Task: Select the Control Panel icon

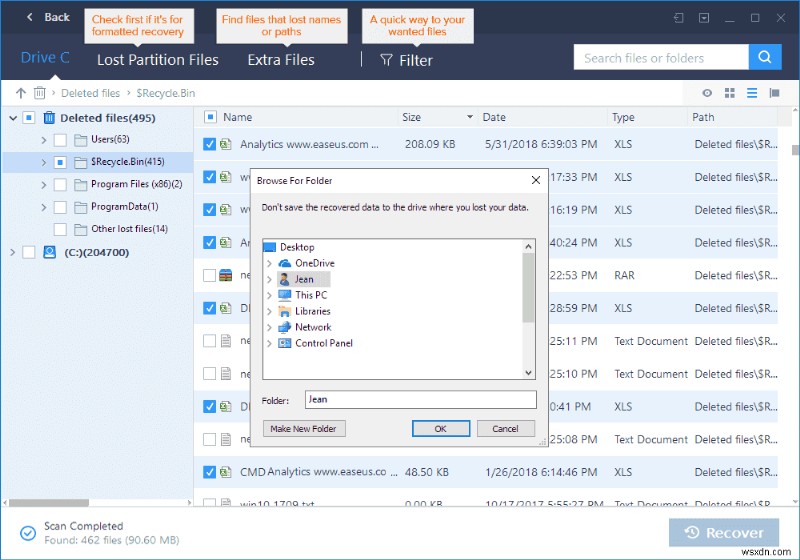Action: 285,343
